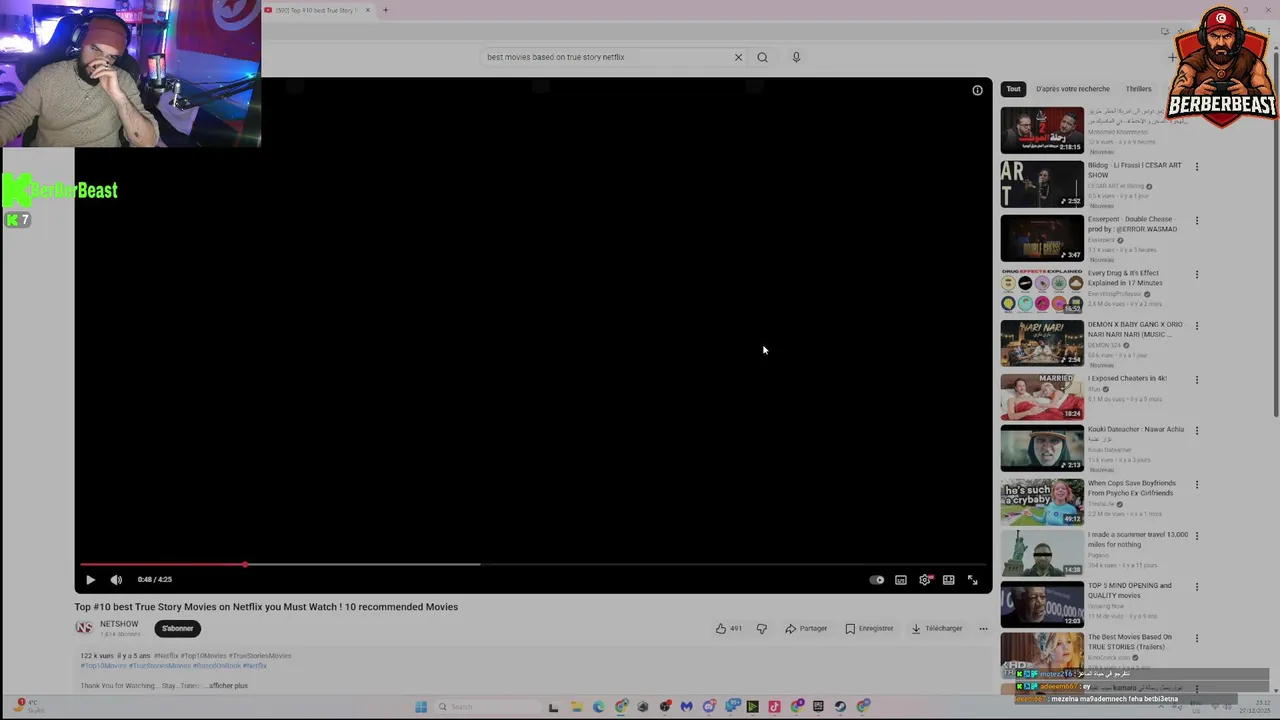This screenshot has width=1280, height=720.
Task: Toggle the autoplay switch in the player
Action: pyautogui.click(x=877, y=580)
